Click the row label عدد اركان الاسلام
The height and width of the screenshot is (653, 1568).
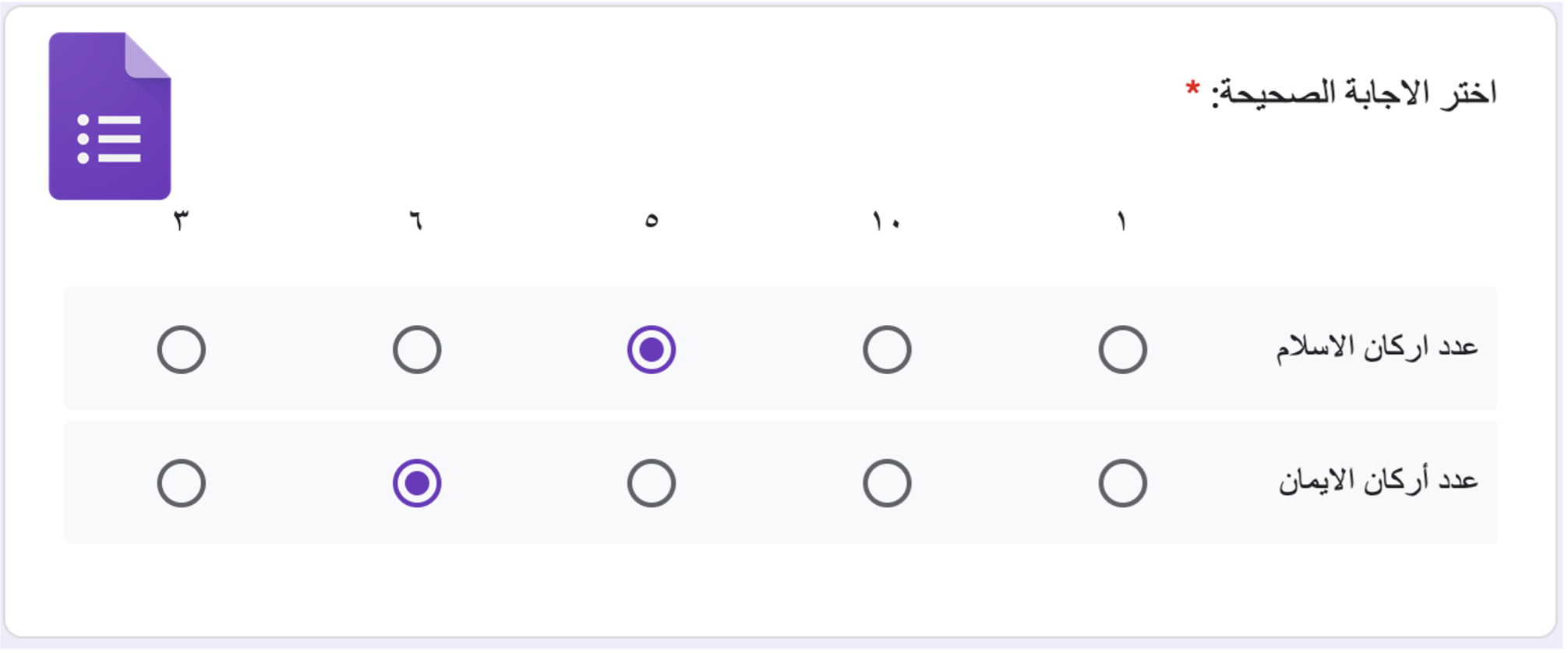click(1377, 347)
